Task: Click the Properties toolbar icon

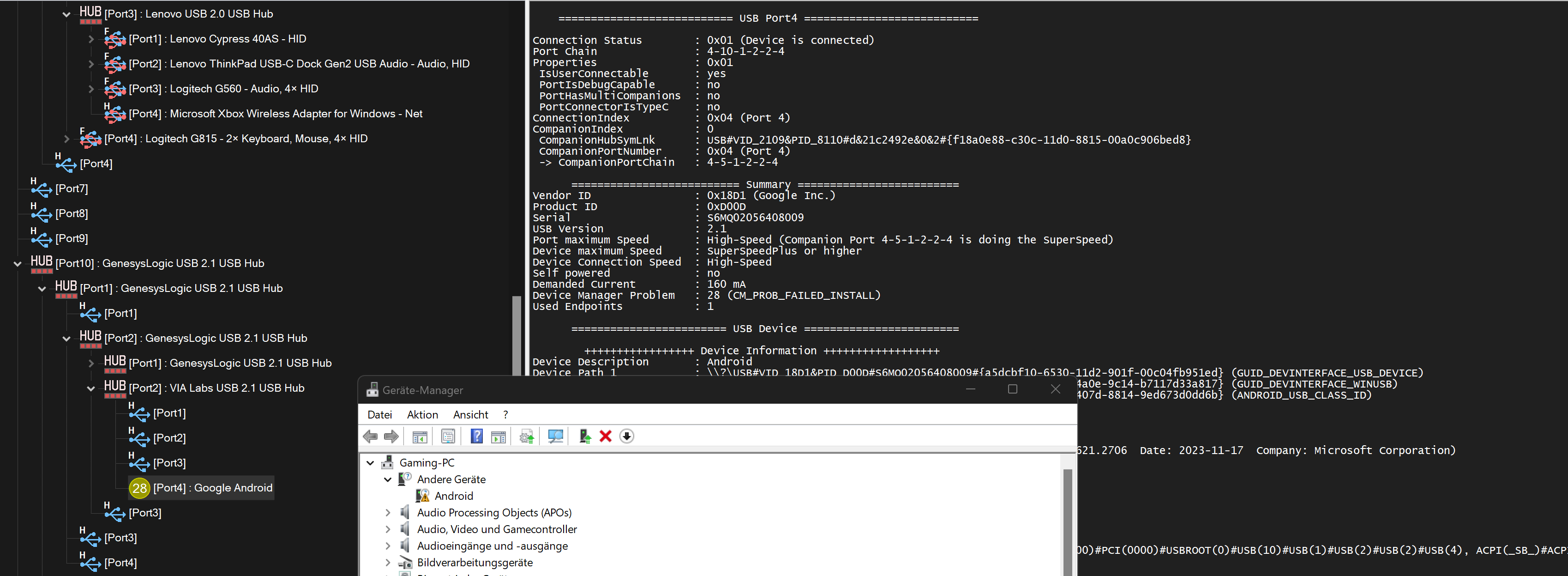Action: (448, 436)
